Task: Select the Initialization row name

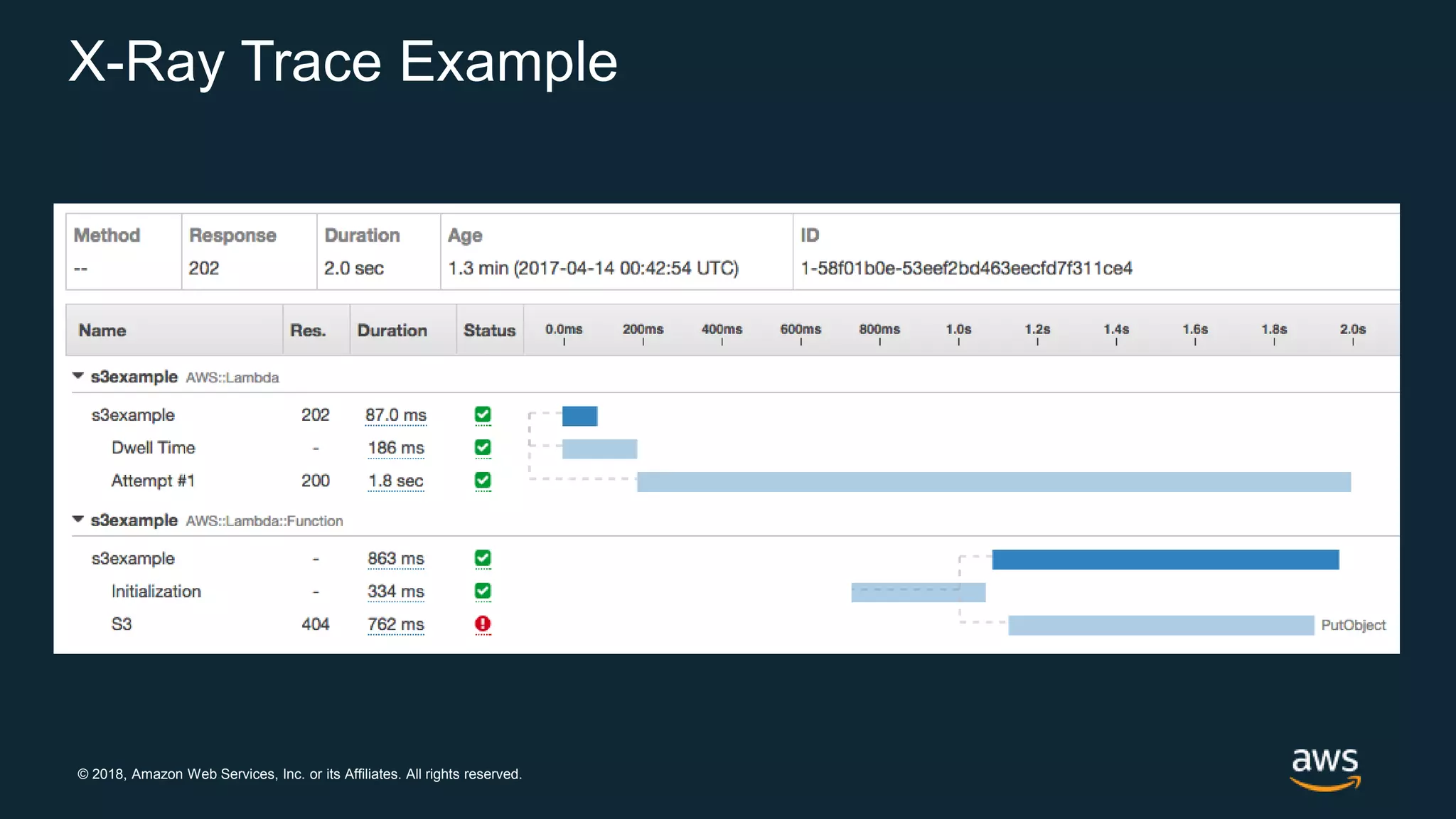Action: point(156,591)
